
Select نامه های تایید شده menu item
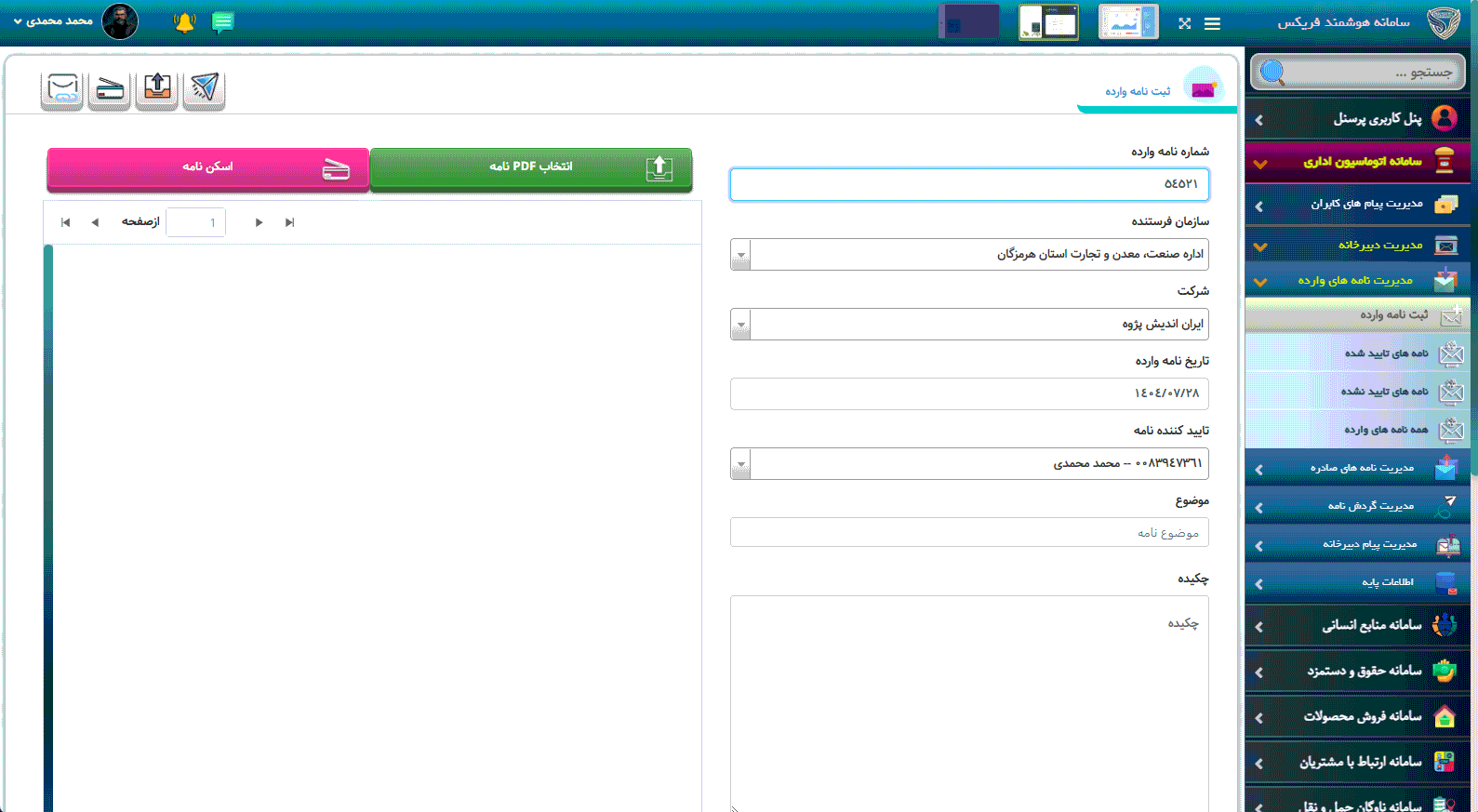[x=1385, y=353]
